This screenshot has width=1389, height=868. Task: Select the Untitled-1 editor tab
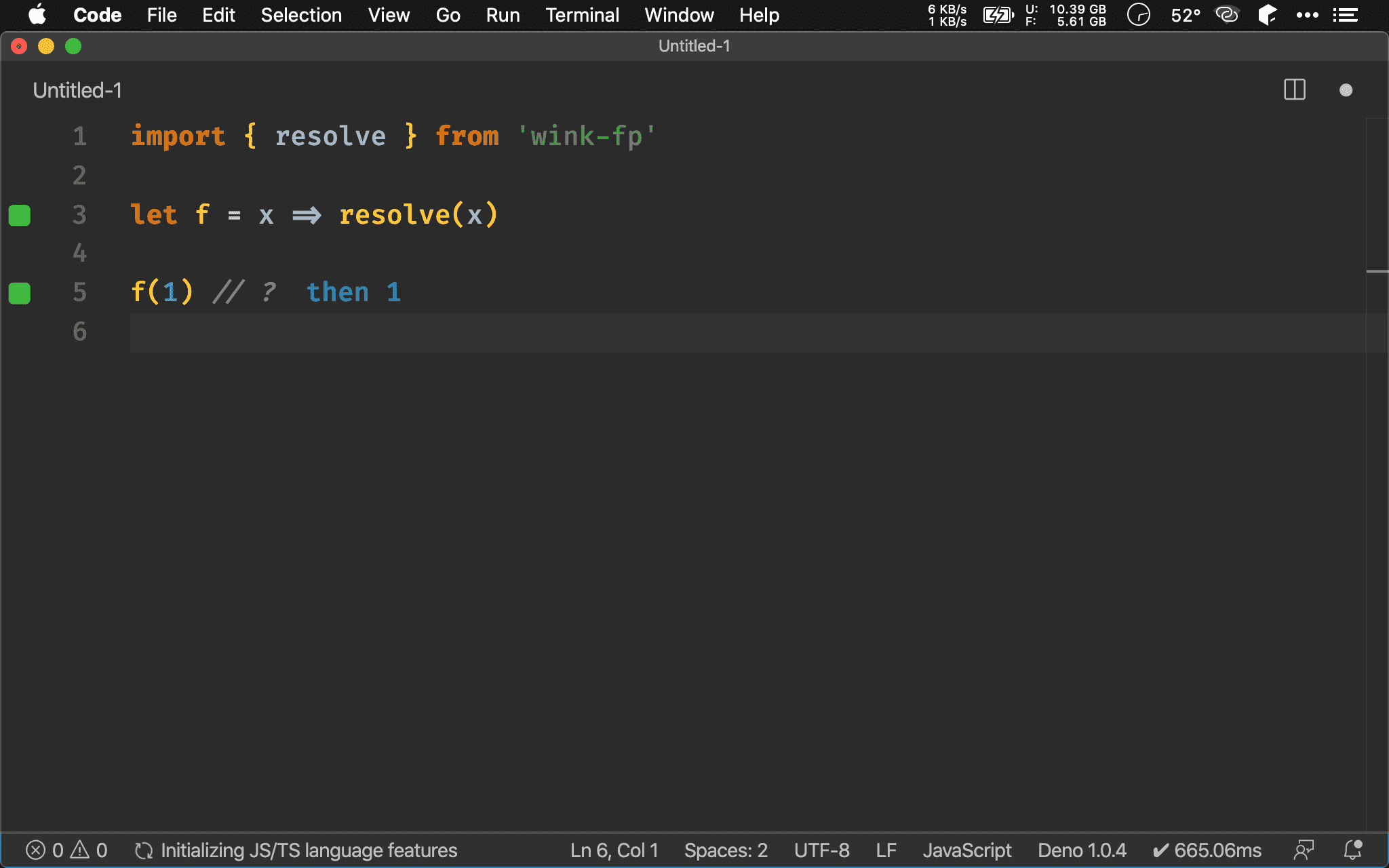coord(77,90)
